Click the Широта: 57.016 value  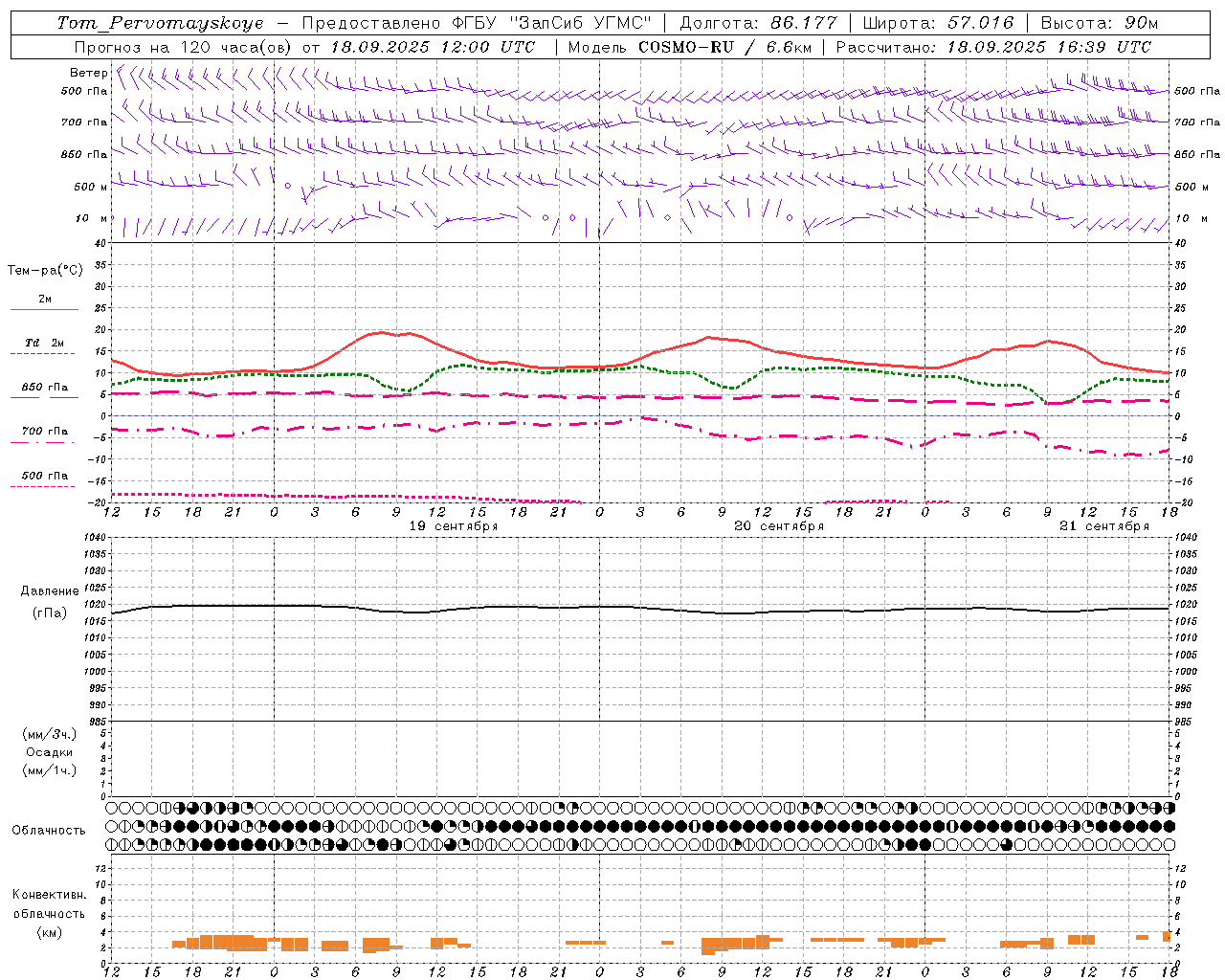tap(938, 23)
